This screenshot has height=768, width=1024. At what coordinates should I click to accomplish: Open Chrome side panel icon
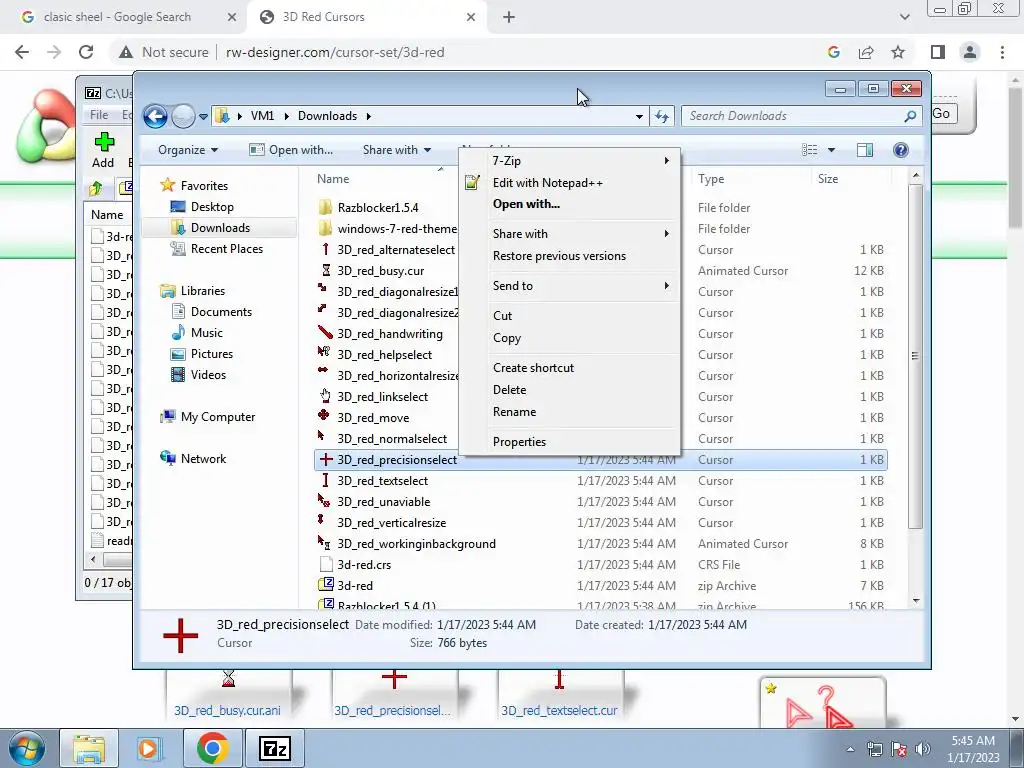coord(938,52)
